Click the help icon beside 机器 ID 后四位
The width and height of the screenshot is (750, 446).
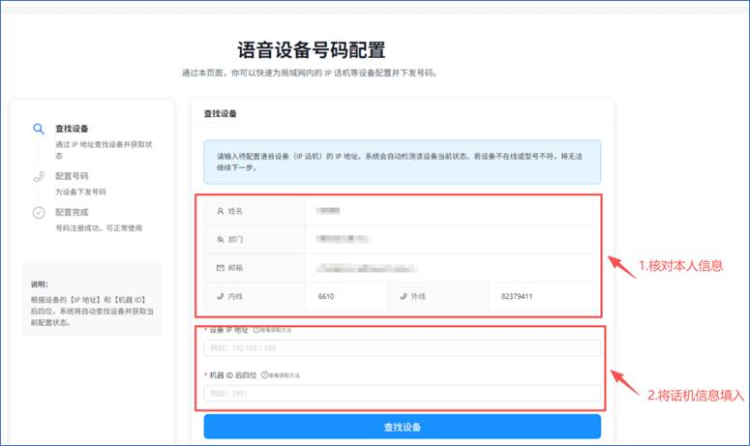coord(264,375)
